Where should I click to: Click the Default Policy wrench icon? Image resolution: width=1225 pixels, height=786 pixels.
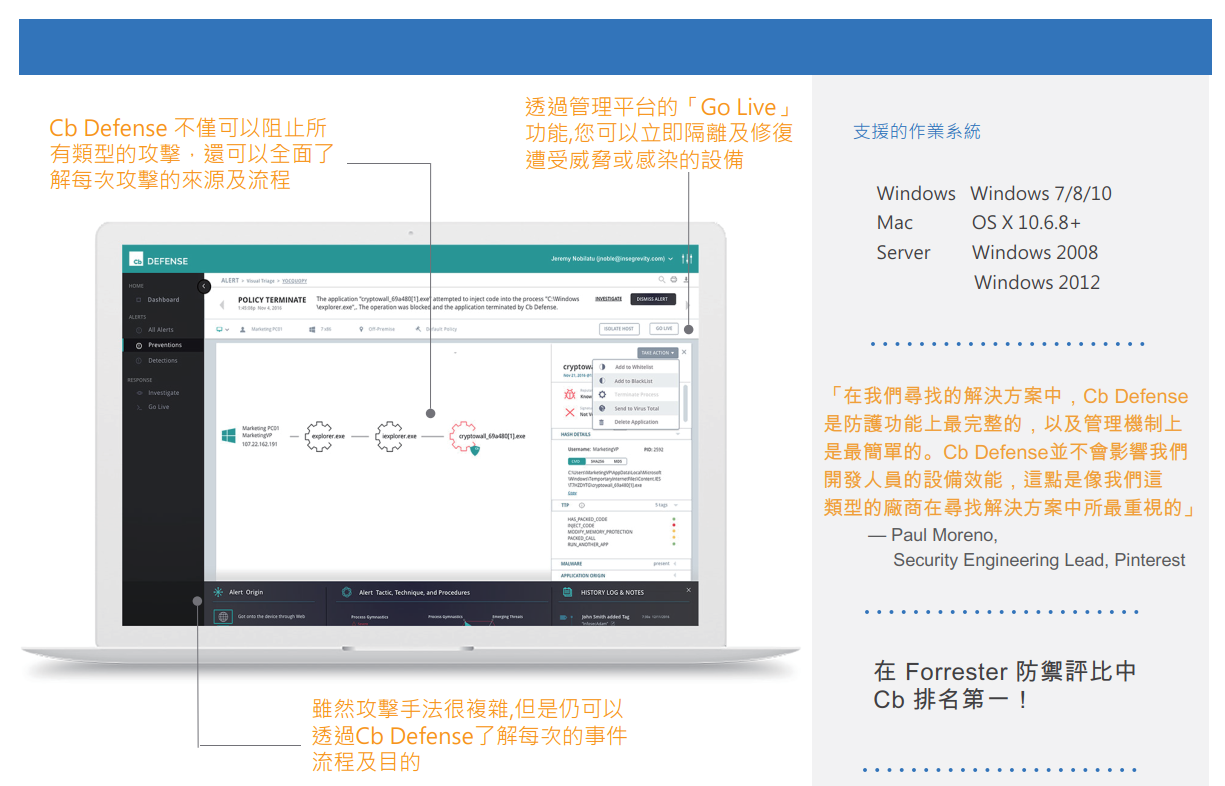coord(418,329)
